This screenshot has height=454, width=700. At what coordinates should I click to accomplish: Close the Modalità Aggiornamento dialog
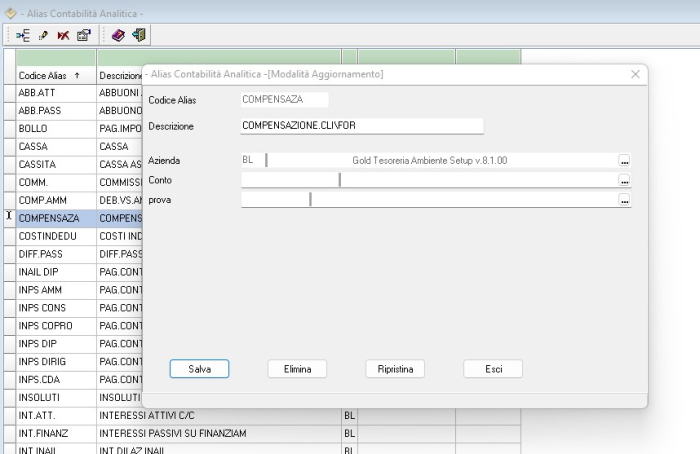pyautogui.click(x=635, y=75)
